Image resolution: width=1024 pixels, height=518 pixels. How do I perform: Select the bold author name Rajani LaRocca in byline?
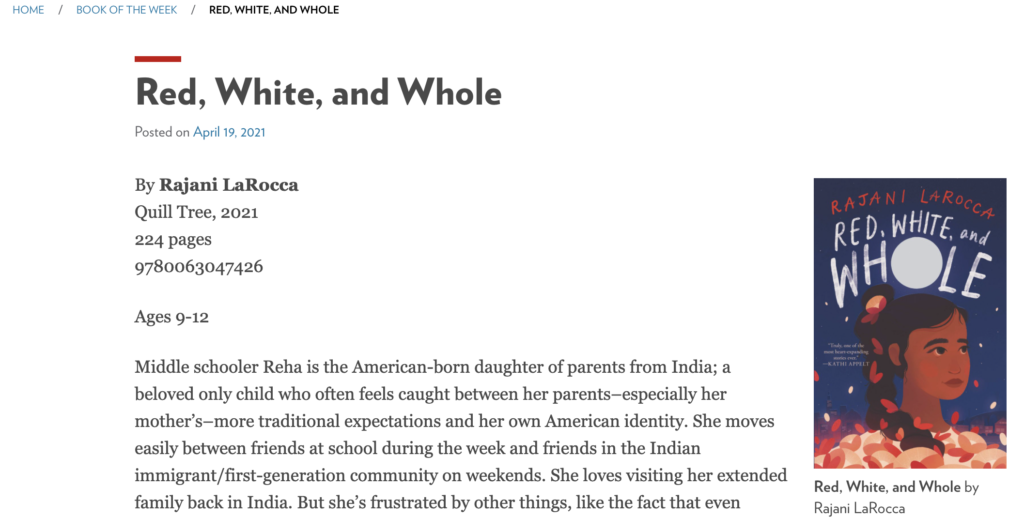(228, 185)
